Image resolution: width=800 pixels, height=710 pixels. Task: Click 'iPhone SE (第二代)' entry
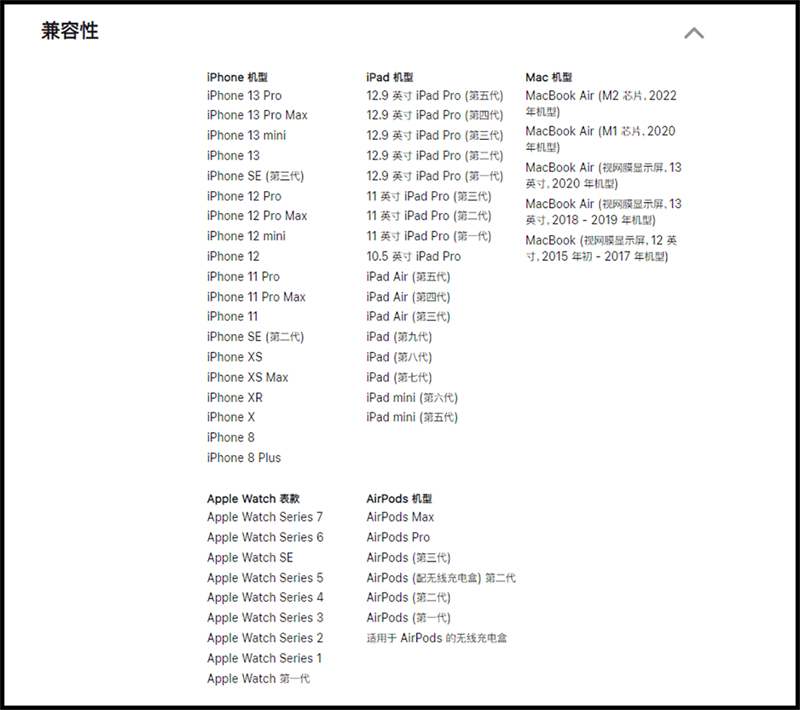pos(256,337)
